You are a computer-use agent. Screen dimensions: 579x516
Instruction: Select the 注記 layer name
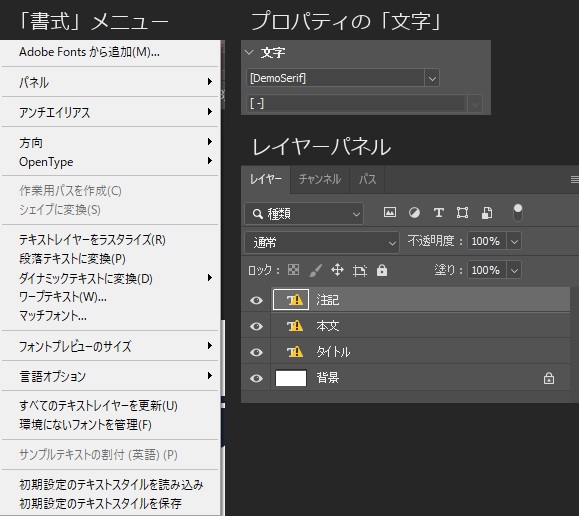click(328, 300)
